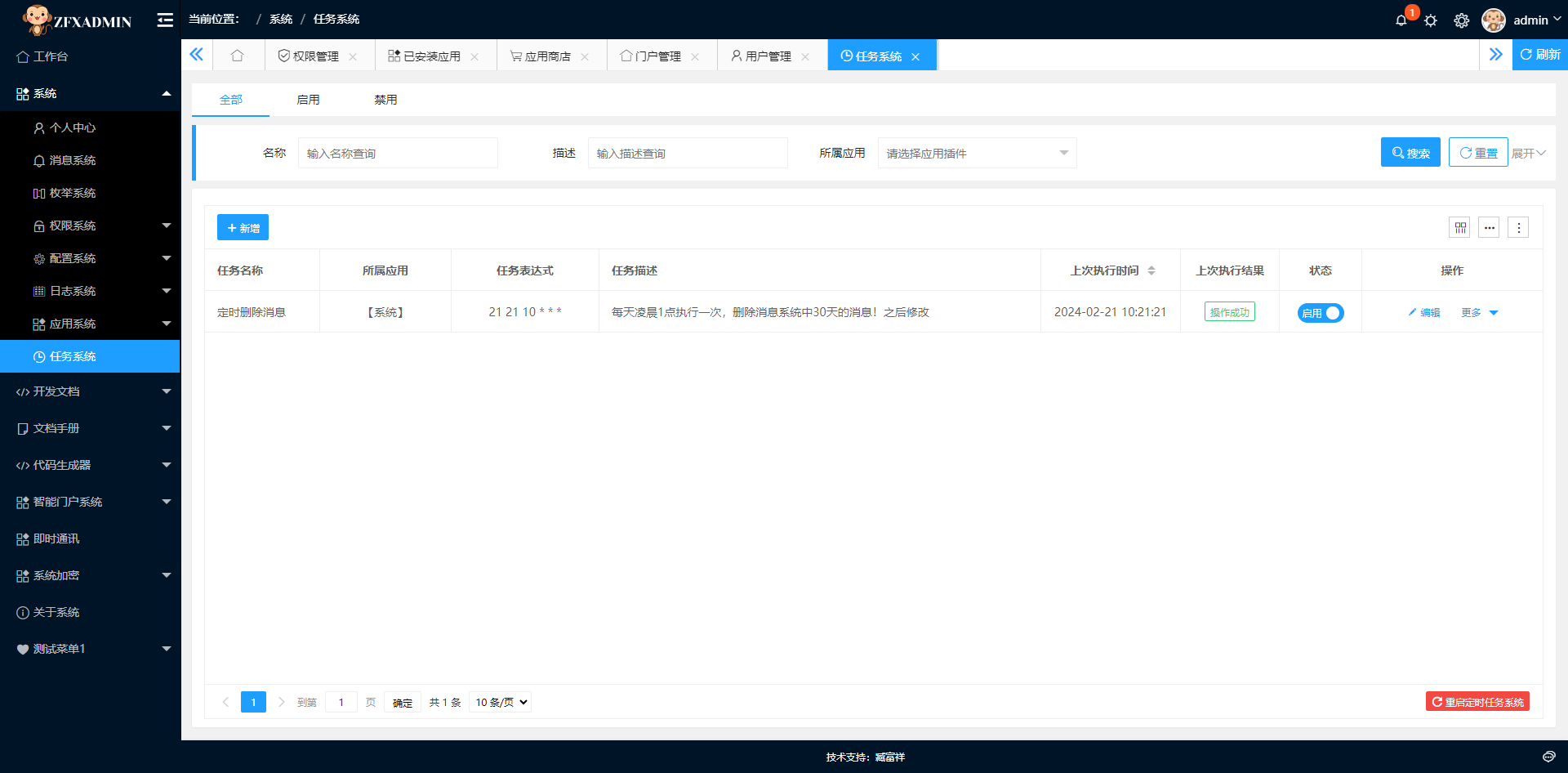This screenshot has width=1568, height=773.
Task: Open the 所属应用 plugin dropdown
Action: (977, 153)
